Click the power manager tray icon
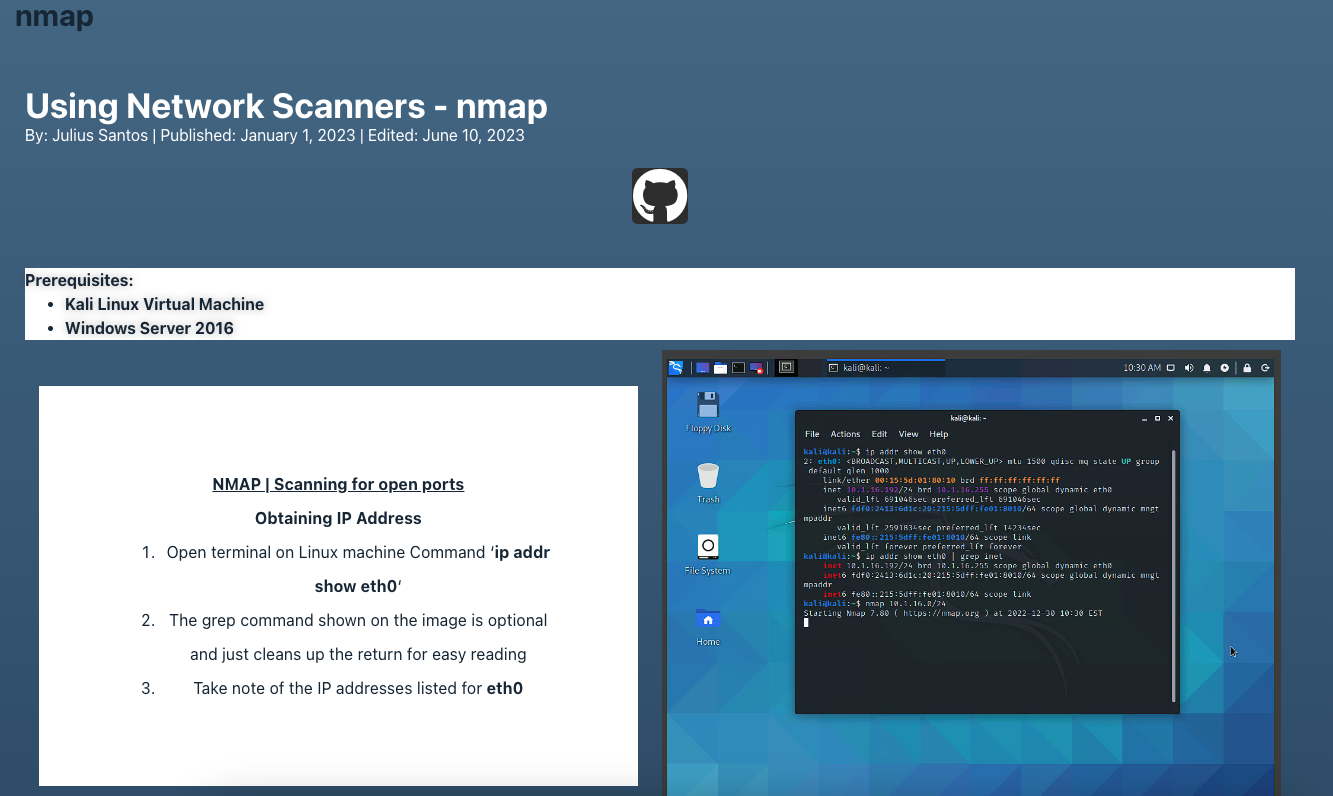The height and width of the screenshot is (796, 1333). coord(1224,368)
